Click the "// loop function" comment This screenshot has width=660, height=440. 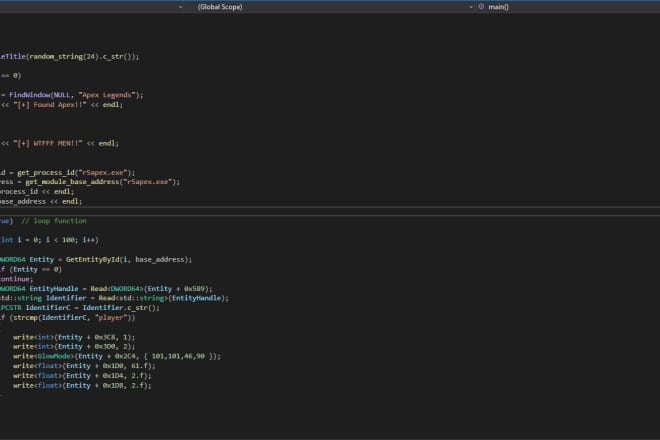(54, 221)
